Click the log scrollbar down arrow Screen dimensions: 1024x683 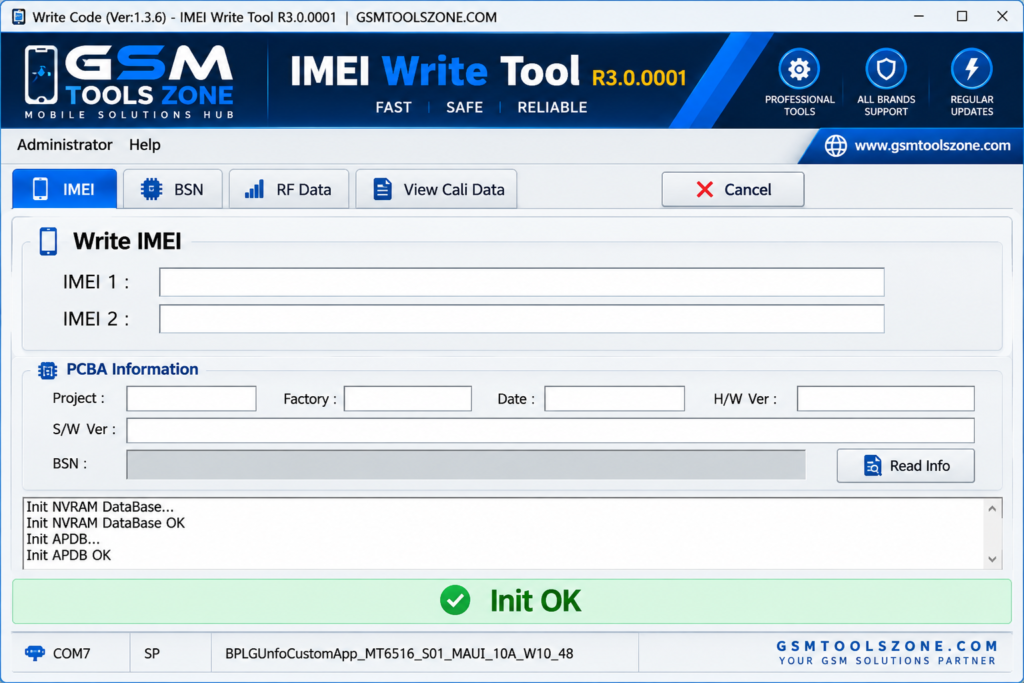pyautogui.click(x=992, y=559)
